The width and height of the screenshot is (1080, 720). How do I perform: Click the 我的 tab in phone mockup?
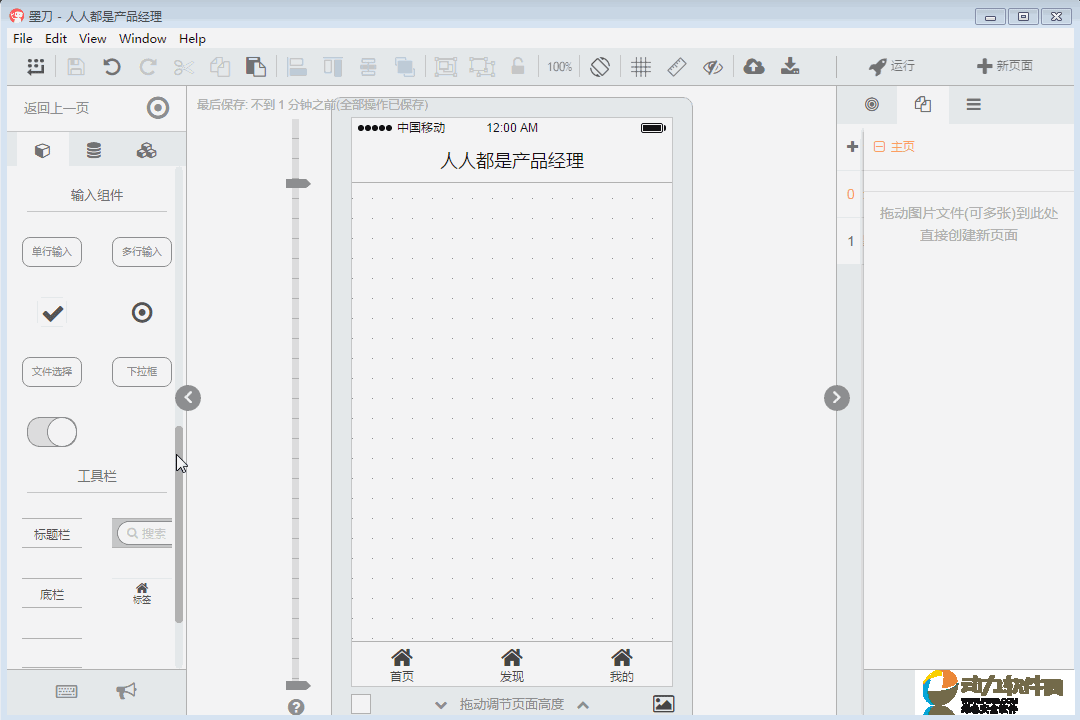621,666
